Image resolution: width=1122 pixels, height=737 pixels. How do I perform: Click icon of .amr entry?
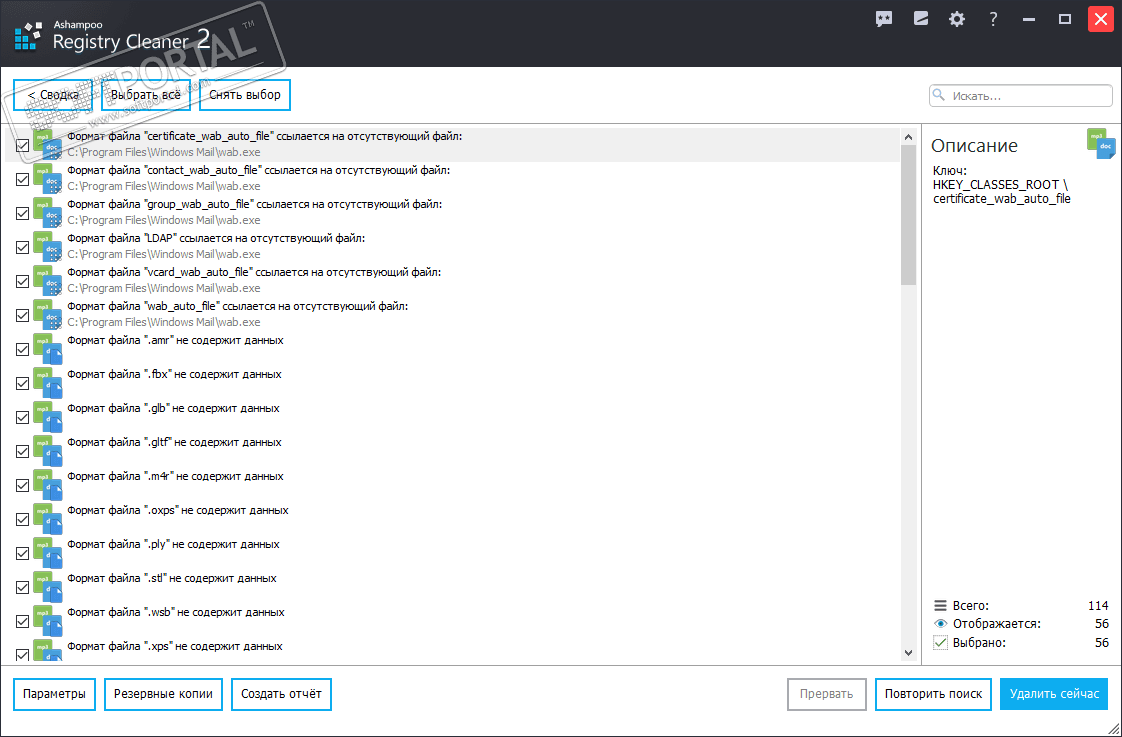[x=48, y=348]
